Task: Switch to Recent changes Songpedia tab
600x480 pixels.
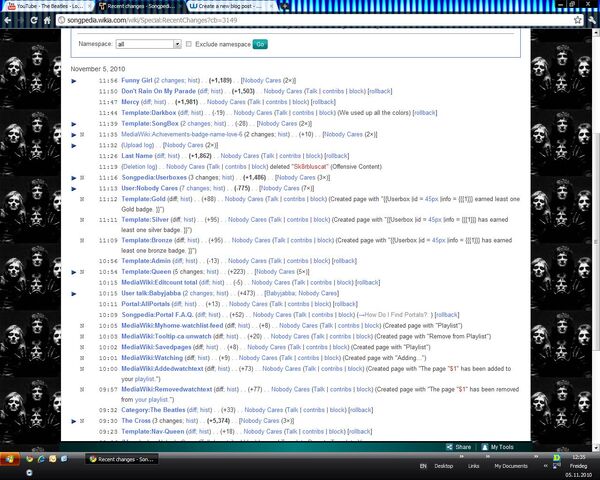Action: click(x=140, y=6)
